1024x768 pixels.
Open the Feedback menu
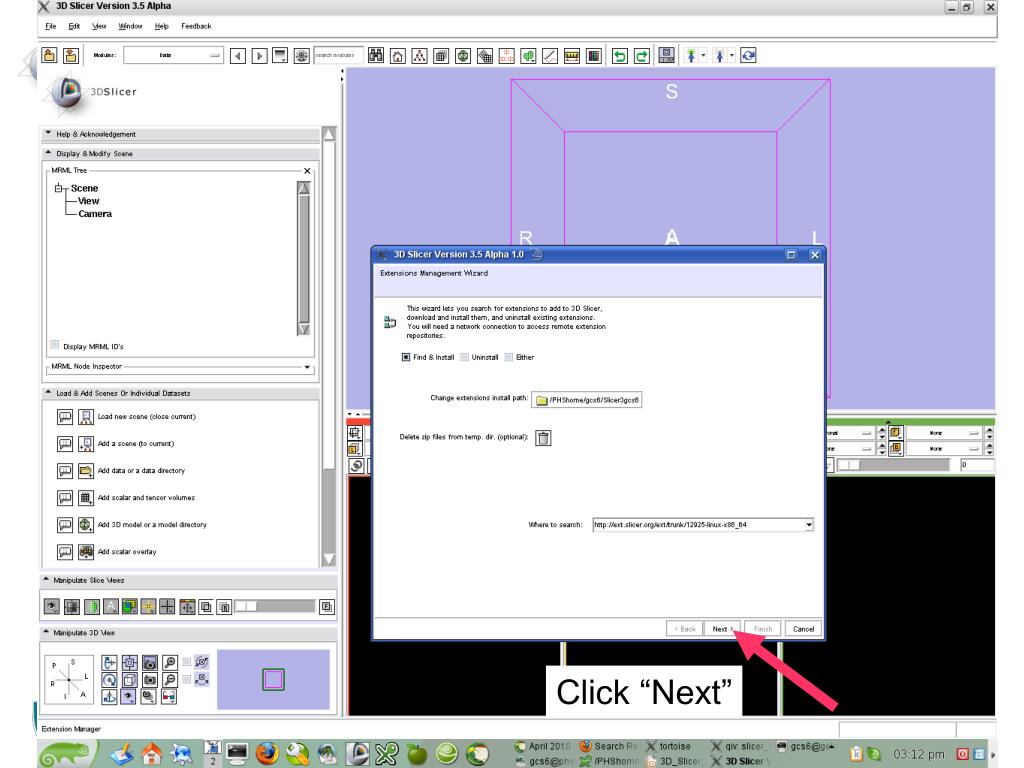[x=196, y=26]
